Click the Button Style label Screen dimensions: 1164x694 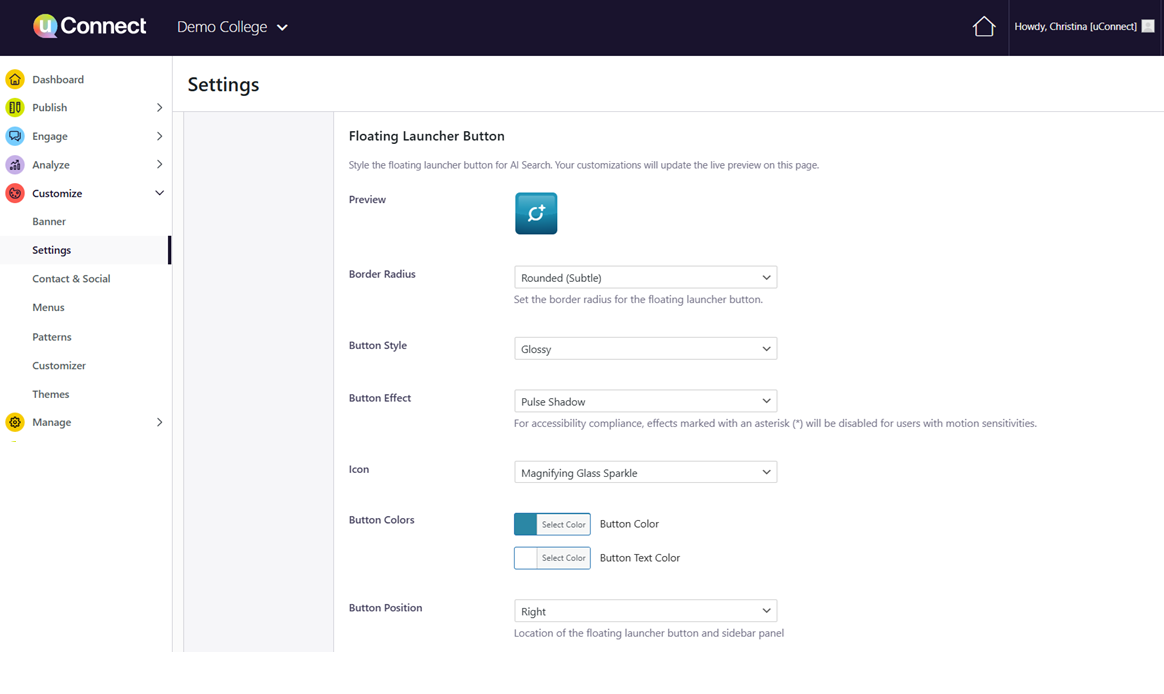click(x=378, y=345)
